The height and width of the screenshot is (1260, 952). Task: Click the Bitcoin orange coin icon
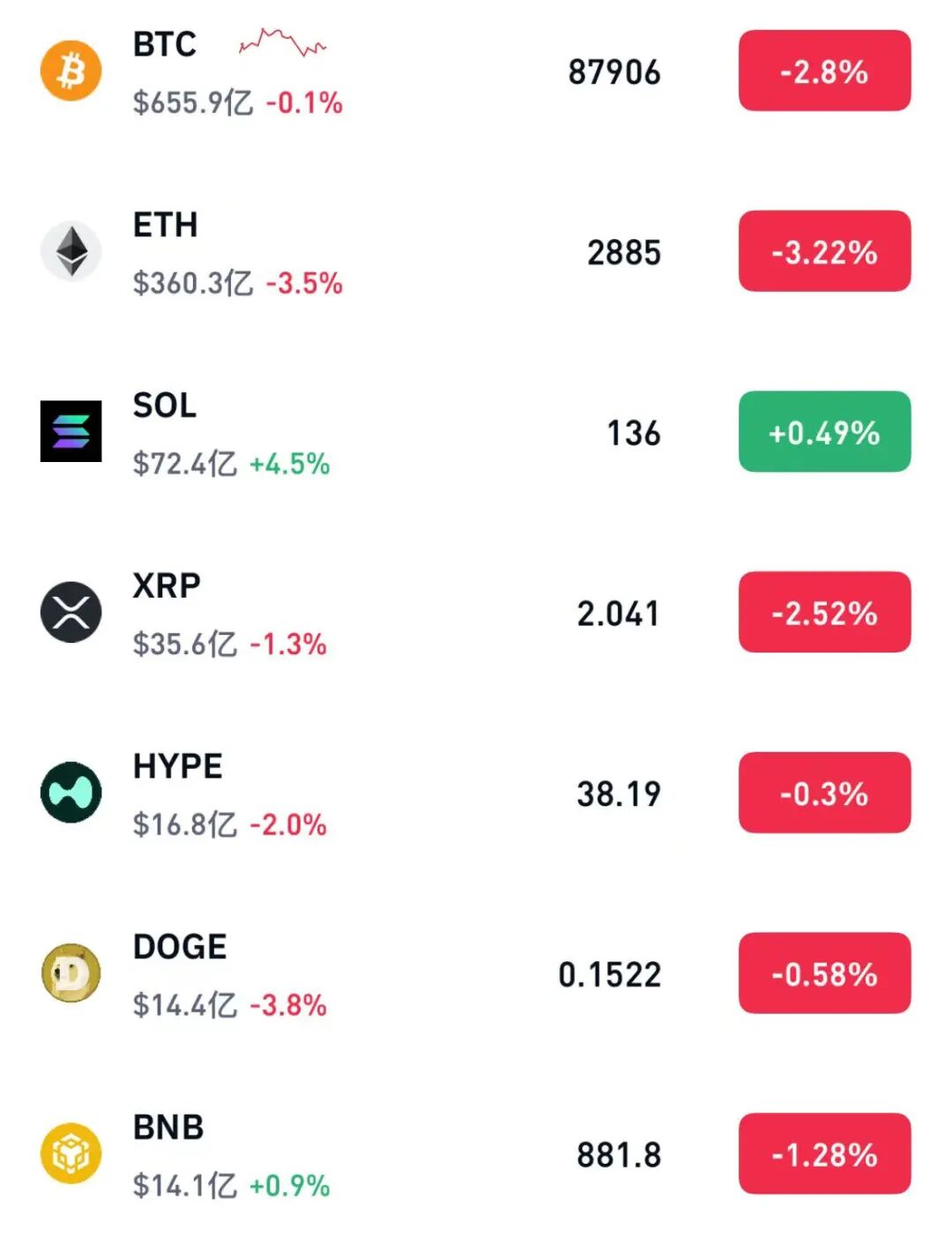pyautogui.click(x=71, y=71)
